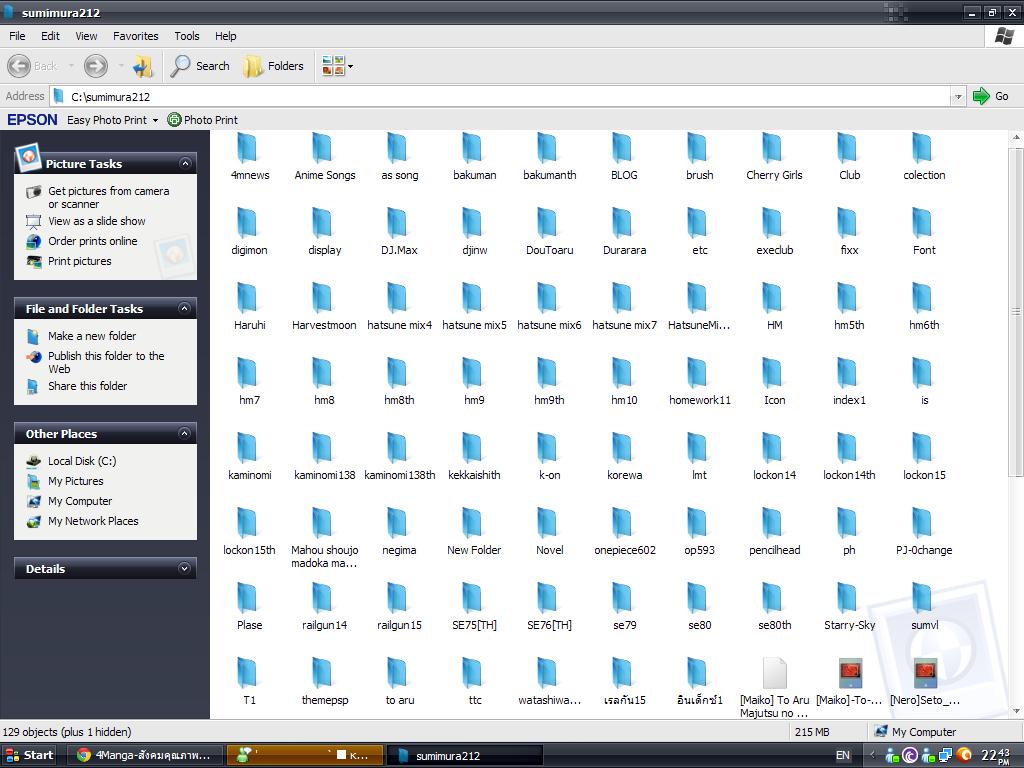Image resolution: width=1024 pixels, height=768 pixels.
Task: Open the Start menu
Action: point(29,756)
